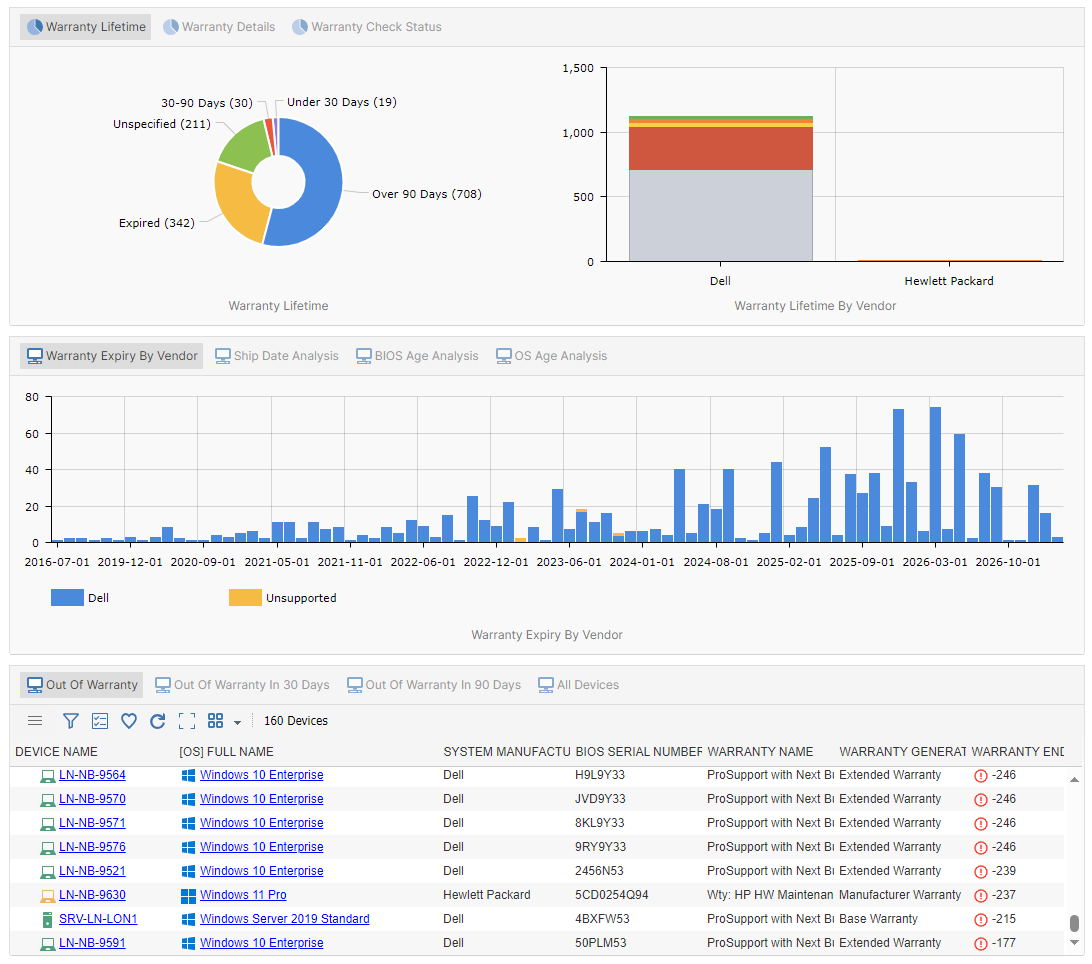Screen dimensions: 1092x964
Task: Click warning icon next to -177 value
Action: pos(981,944)
